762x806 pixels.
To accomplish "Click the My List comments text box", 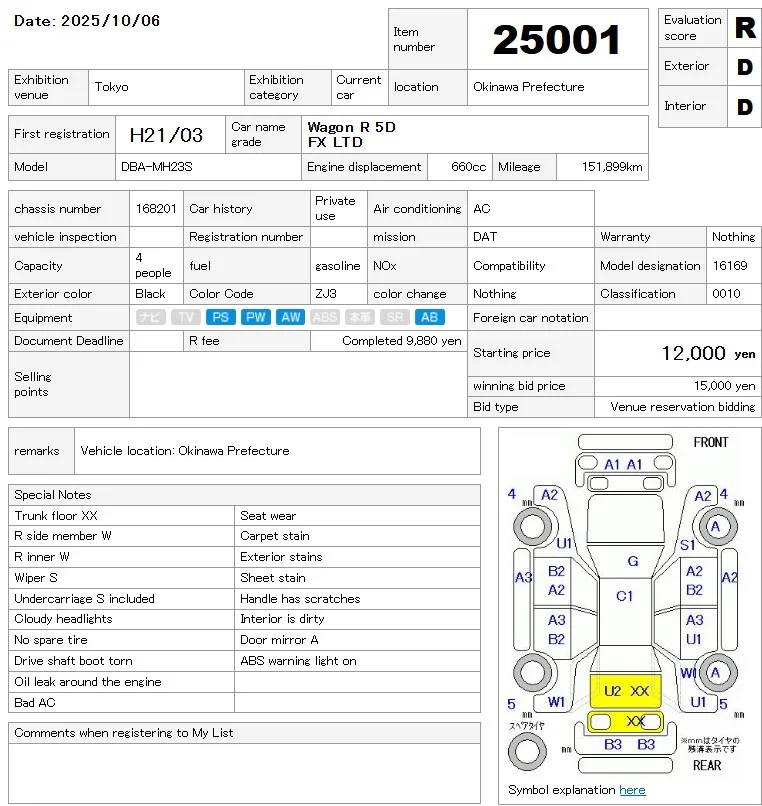I will 244,773.
